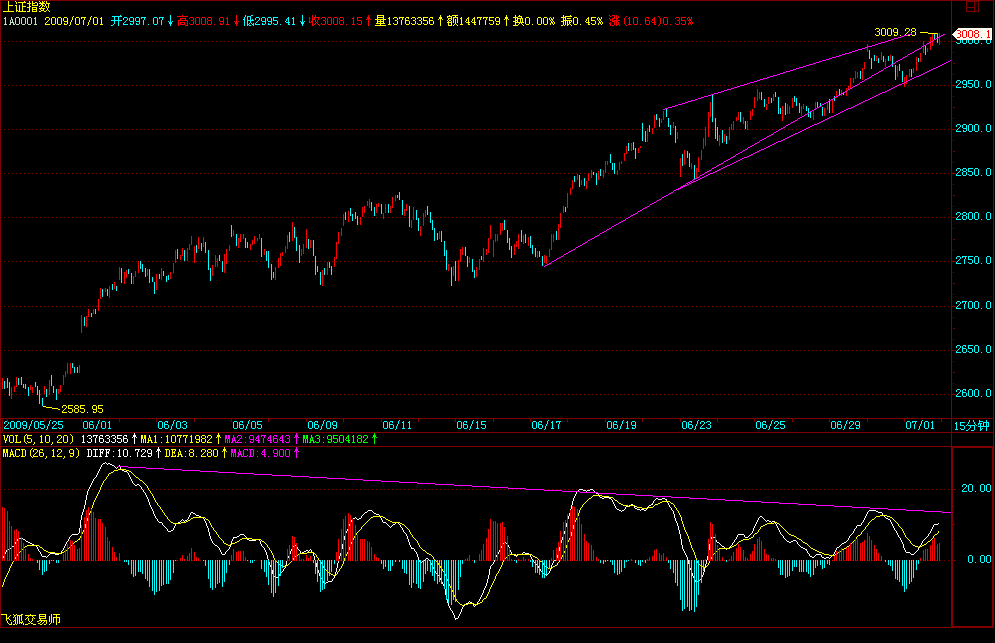Click the date 2009/07/01 in header
This screenshot has width=995, height=643.
pos(74,21)
